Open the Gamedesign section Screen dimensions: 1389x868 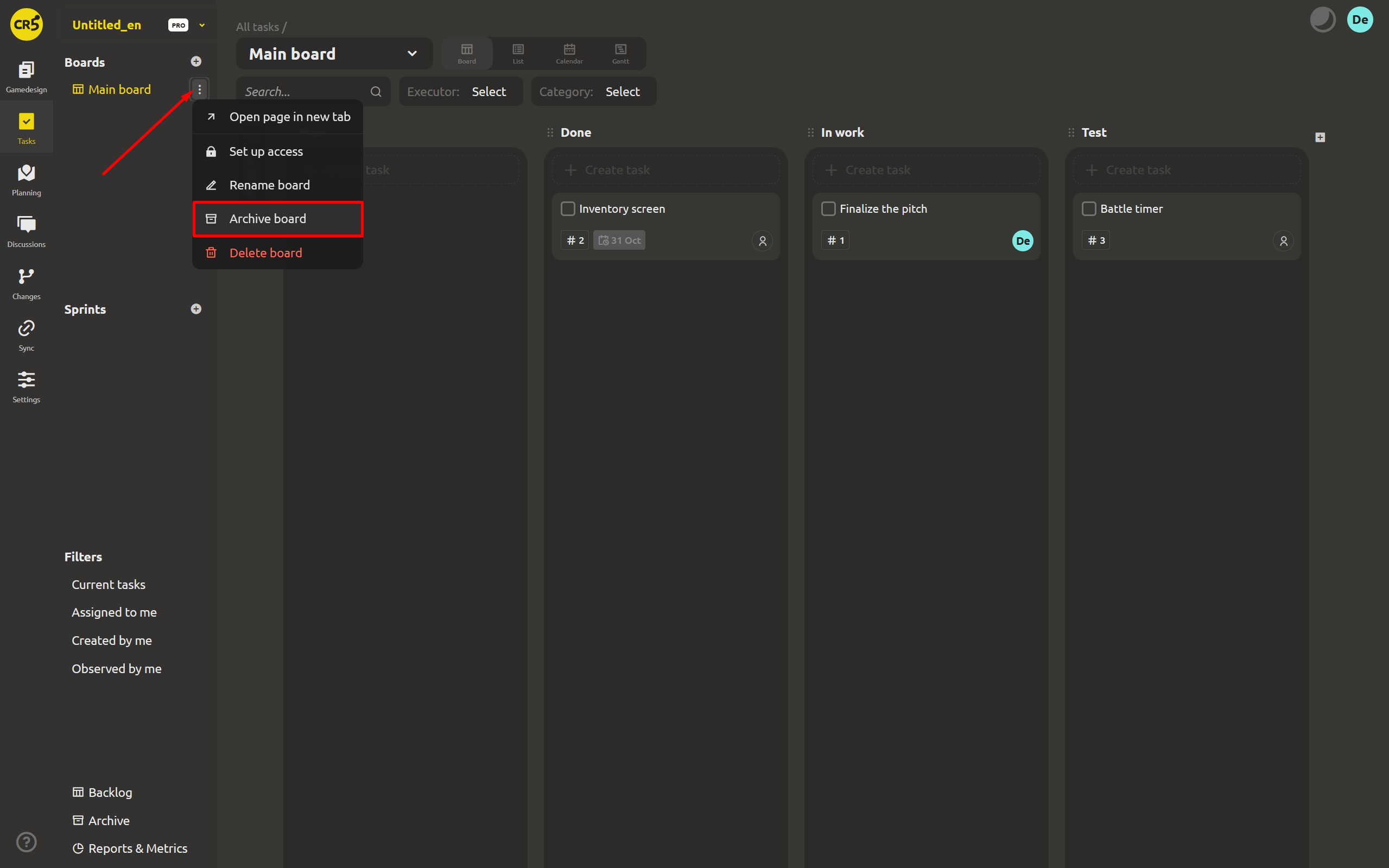[27, 77]
